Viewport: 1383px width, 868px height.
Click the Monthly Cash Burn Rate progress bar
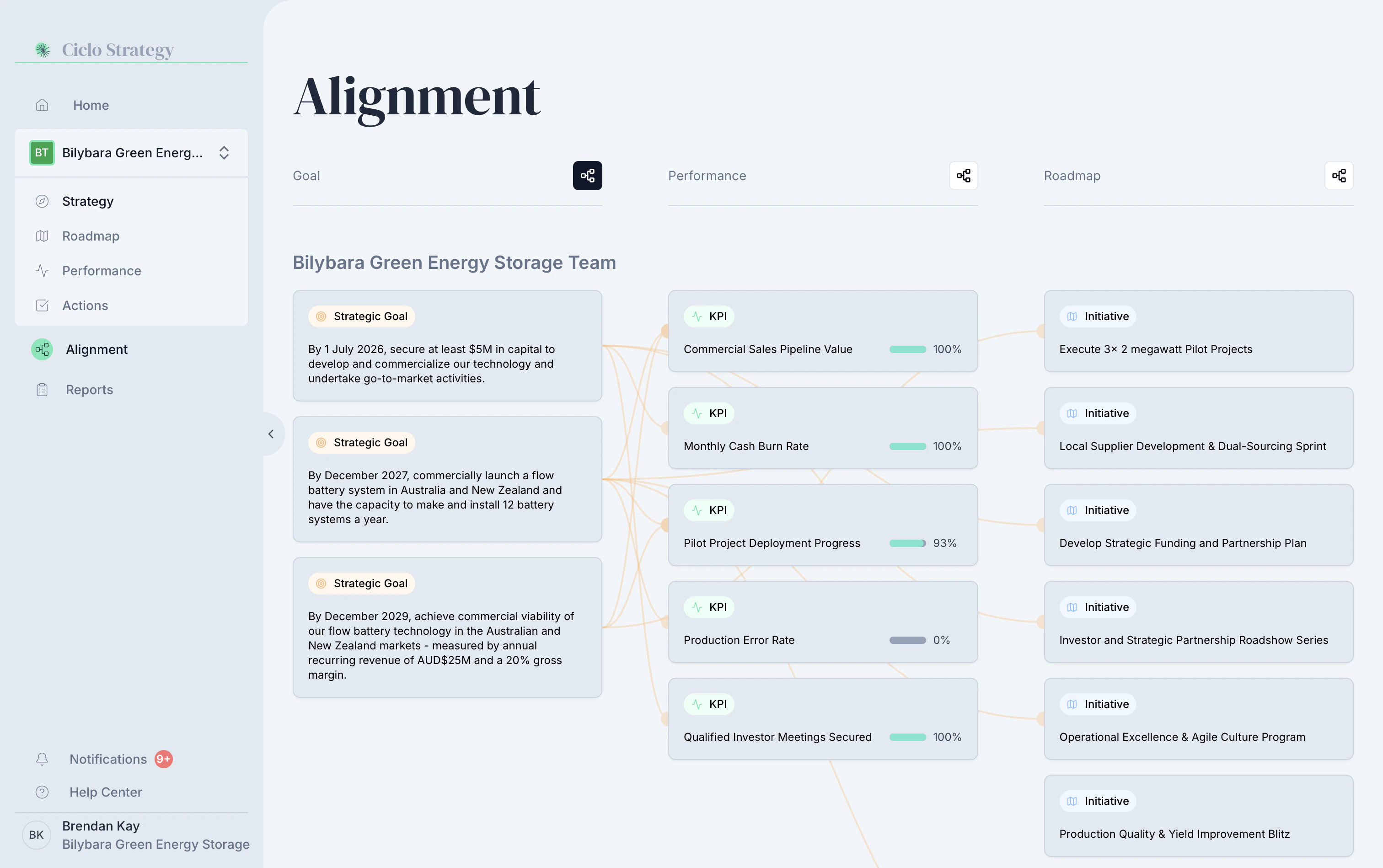pyautogui.click(x=907, y=446)
